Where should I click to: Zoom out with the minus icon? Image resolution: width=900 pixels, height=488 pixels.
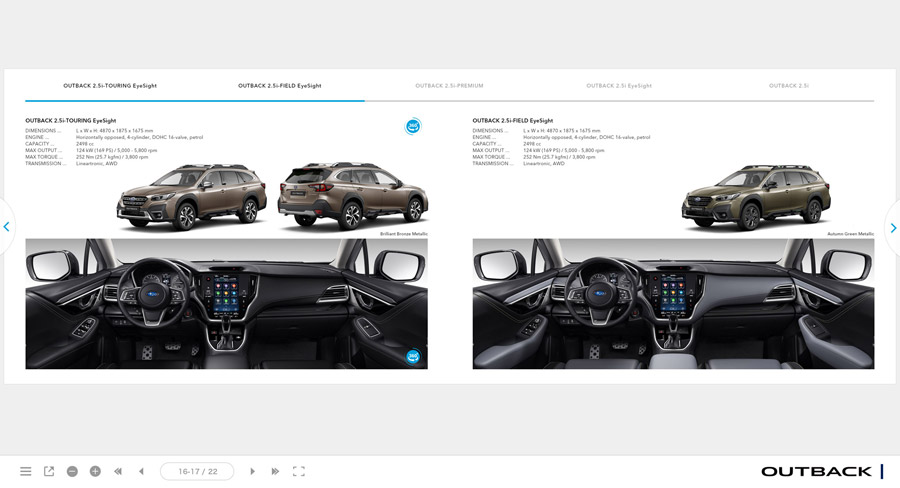pyautogui.click(x=72, y=471)
